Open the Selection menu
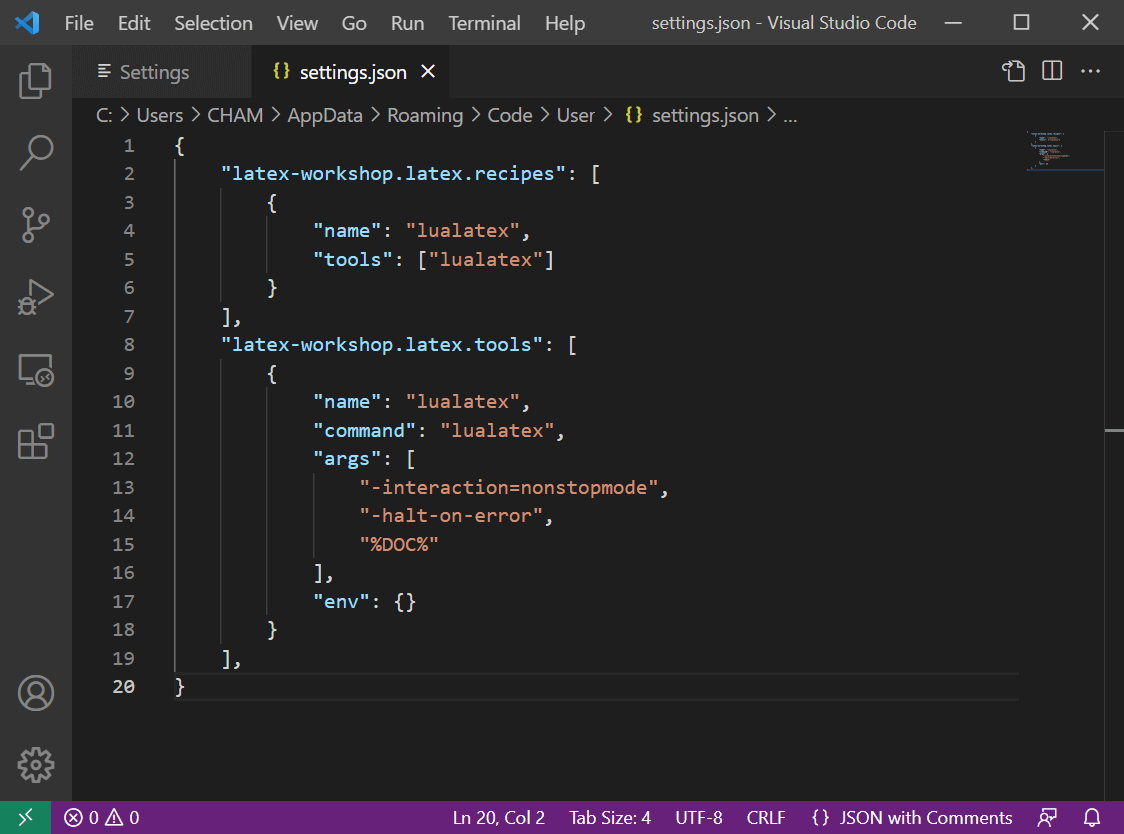This screenshot has height=834, width=1124. click(214, 23)
